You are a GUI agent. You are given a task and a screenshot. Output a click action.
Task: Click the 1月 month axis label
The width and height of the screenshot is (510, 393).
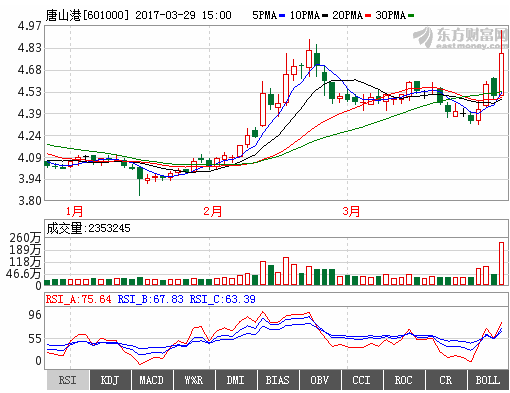[x=74, y=211]
